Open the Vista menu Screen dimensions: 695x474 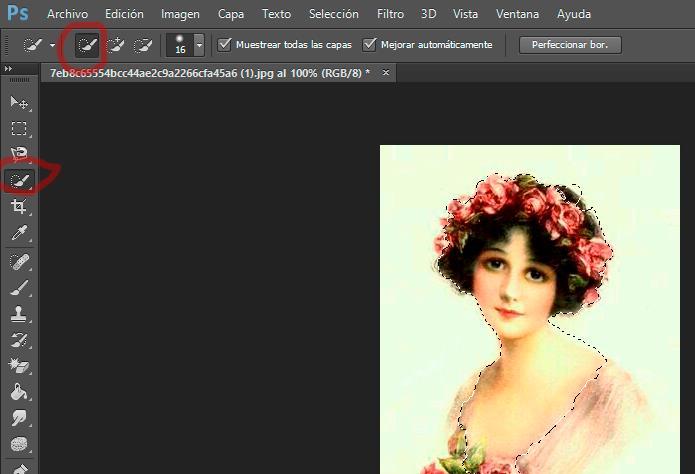pos(465,14)
